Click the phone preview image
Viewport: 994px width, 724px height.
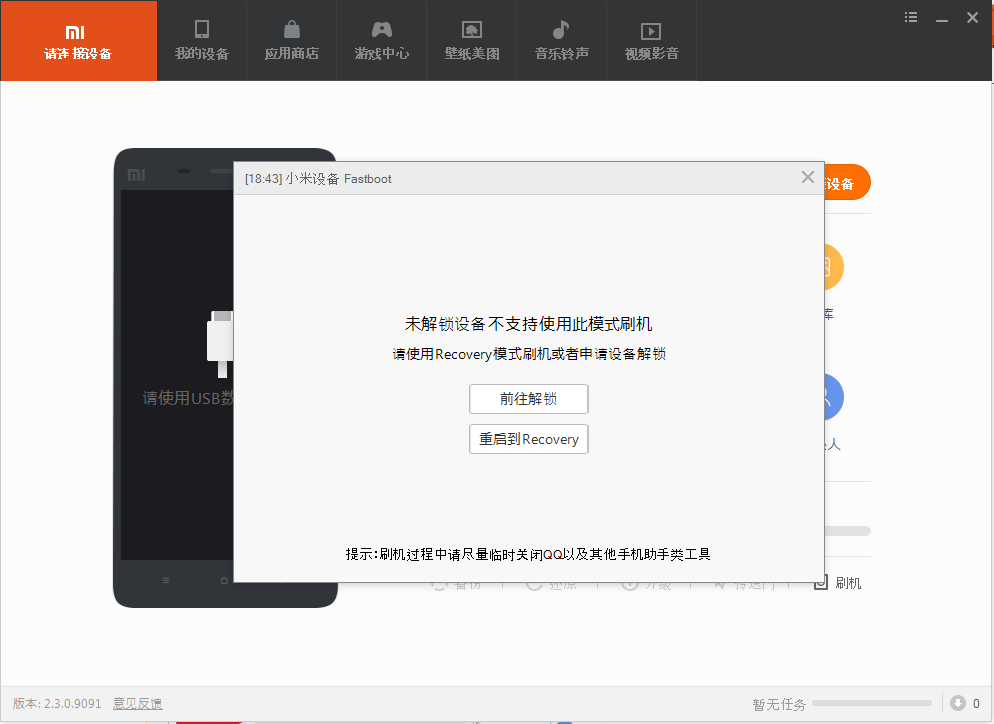click(175, 380)
